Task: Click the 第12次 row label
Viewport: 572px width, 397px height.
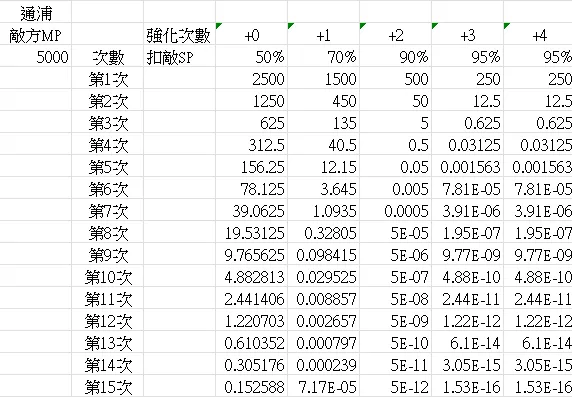Action: click(108, 320)
